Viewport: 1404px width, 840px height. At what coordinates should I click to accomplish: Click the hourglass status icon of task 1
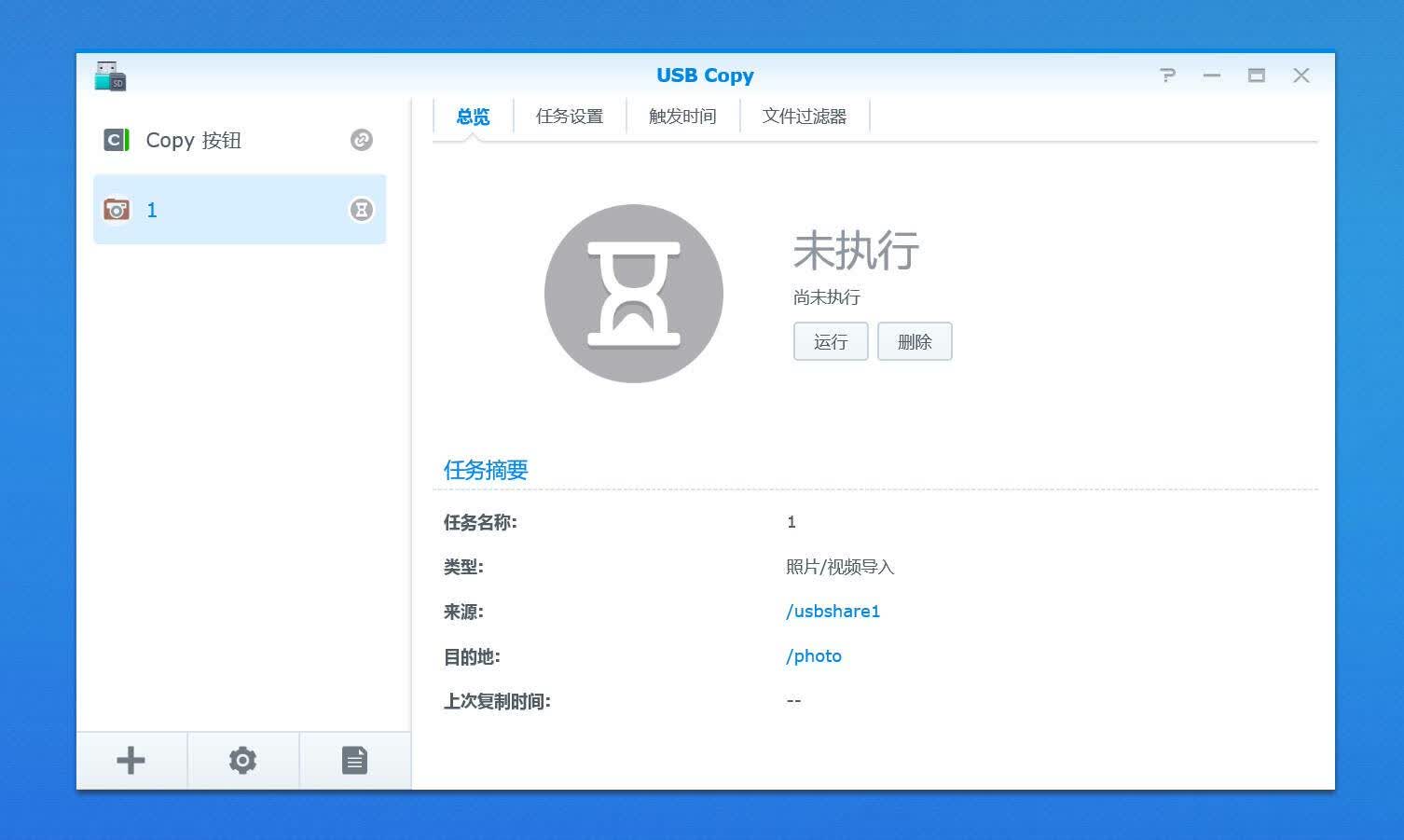(x=362, y=210)
